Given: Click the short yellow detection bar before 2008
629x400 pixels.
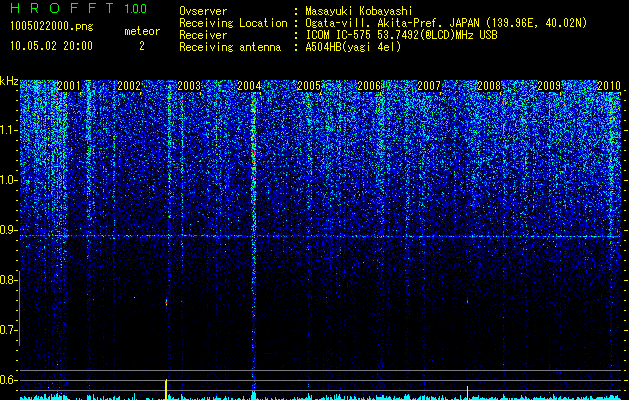Looking at the screenshot, I should [x=467, y=392].
